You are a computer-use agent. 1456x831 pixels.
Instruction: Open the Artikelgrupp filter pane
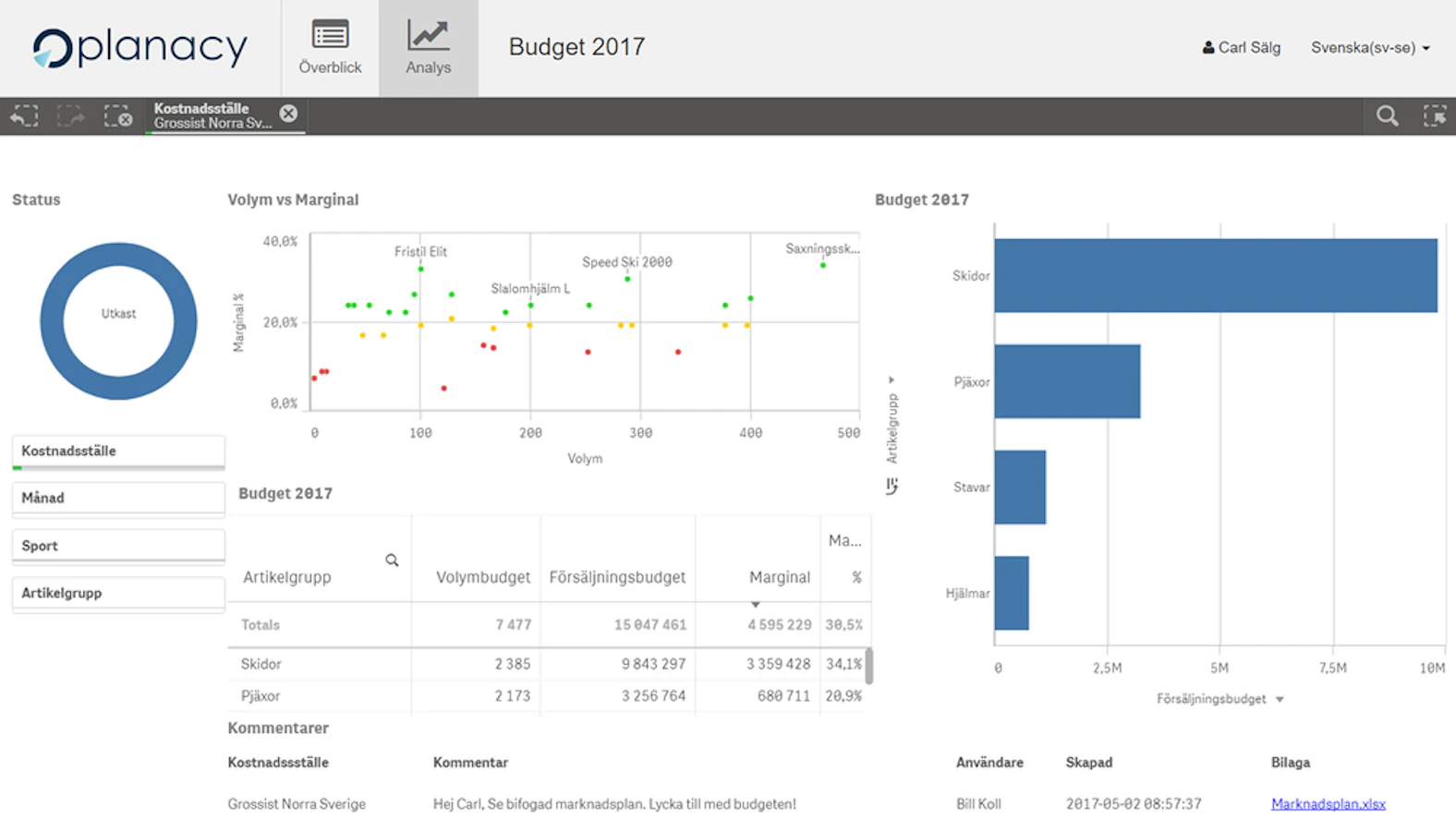point(118,594)
